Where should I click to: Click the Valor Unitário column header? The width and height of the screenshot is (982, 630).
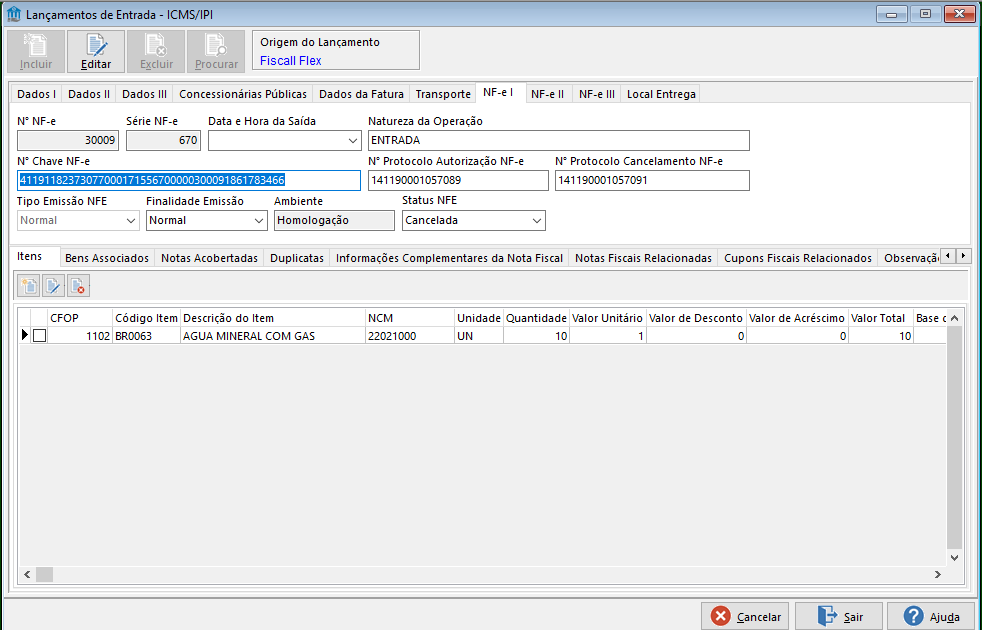point(607,318)
